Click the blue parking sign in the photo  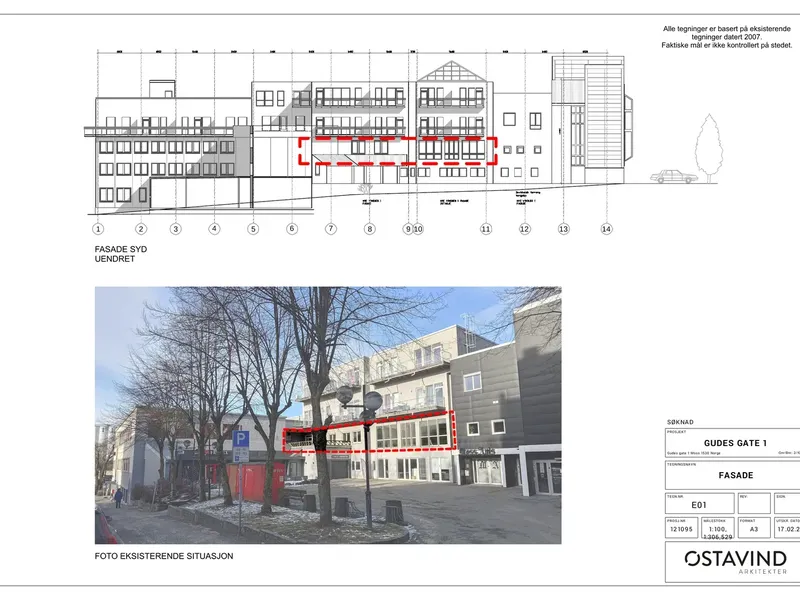(x=241, y=440)
